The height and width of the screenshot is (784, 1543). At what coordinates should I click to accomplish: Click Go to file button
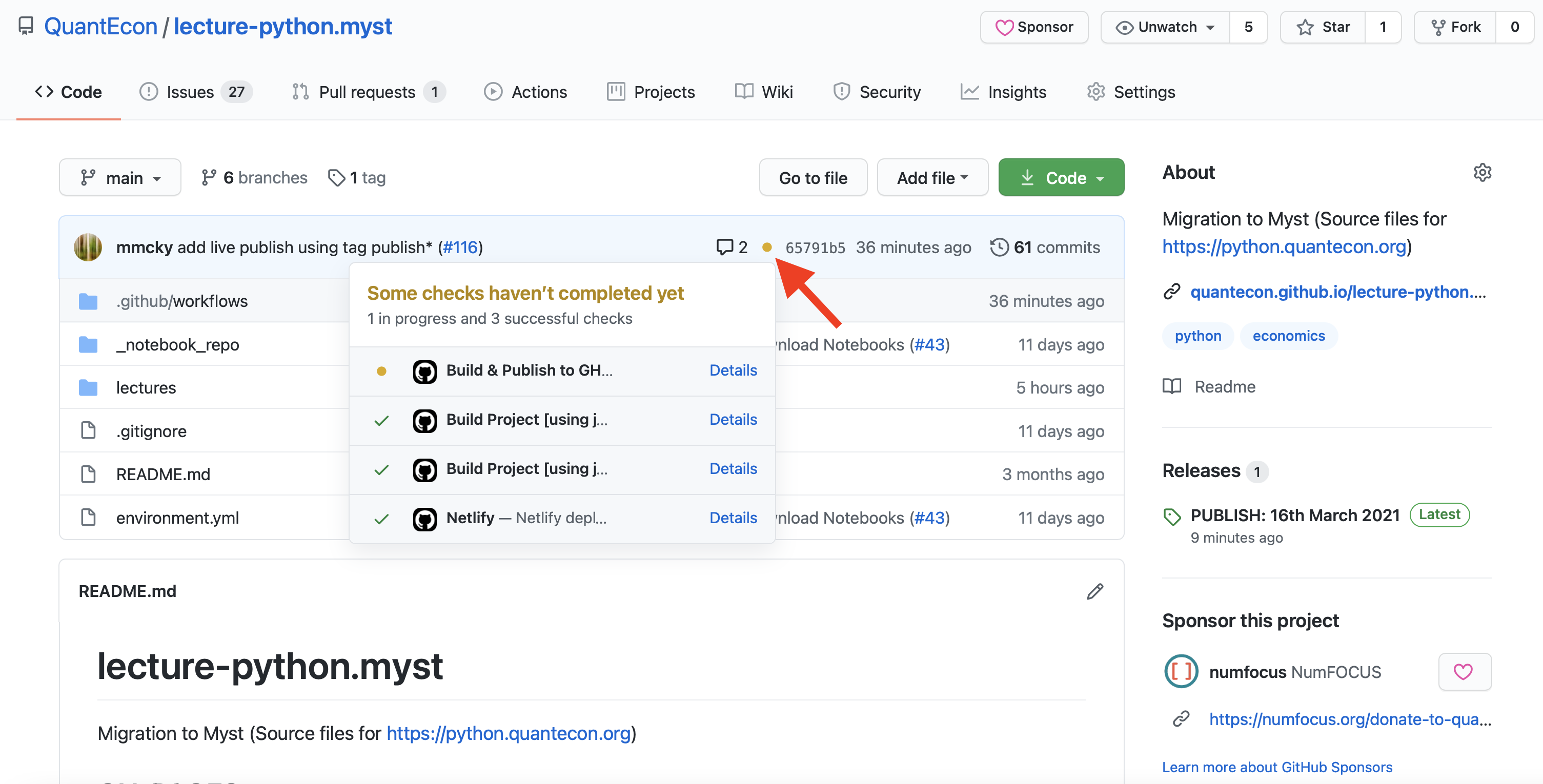click(814, 177)
